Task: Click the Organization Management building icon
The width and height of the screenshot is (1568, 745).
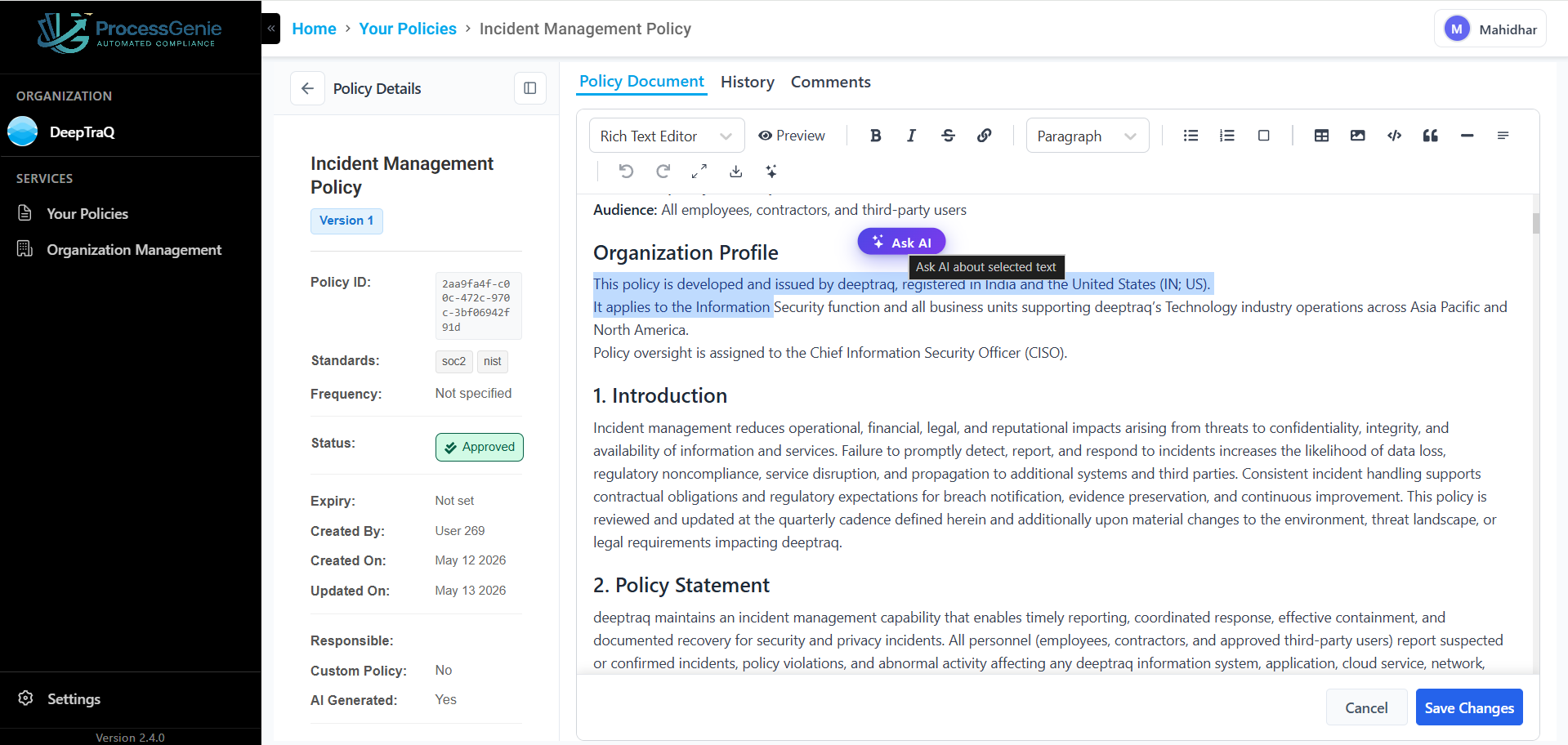Action: (x=25, y=249)
